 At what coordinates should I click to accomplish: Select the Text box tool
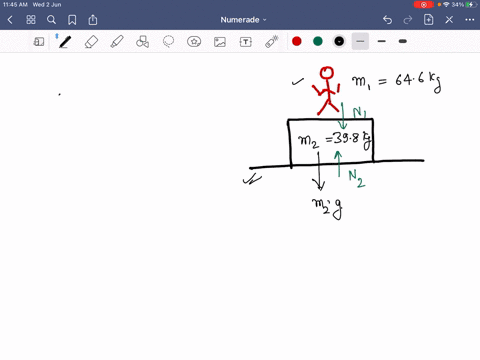click(x=246, y=42)
